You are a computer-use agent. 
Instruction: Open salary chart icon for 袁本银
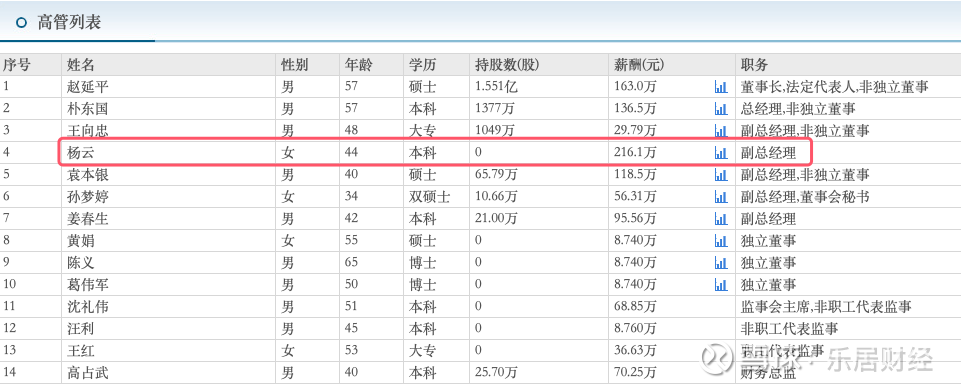click(721, 175)
